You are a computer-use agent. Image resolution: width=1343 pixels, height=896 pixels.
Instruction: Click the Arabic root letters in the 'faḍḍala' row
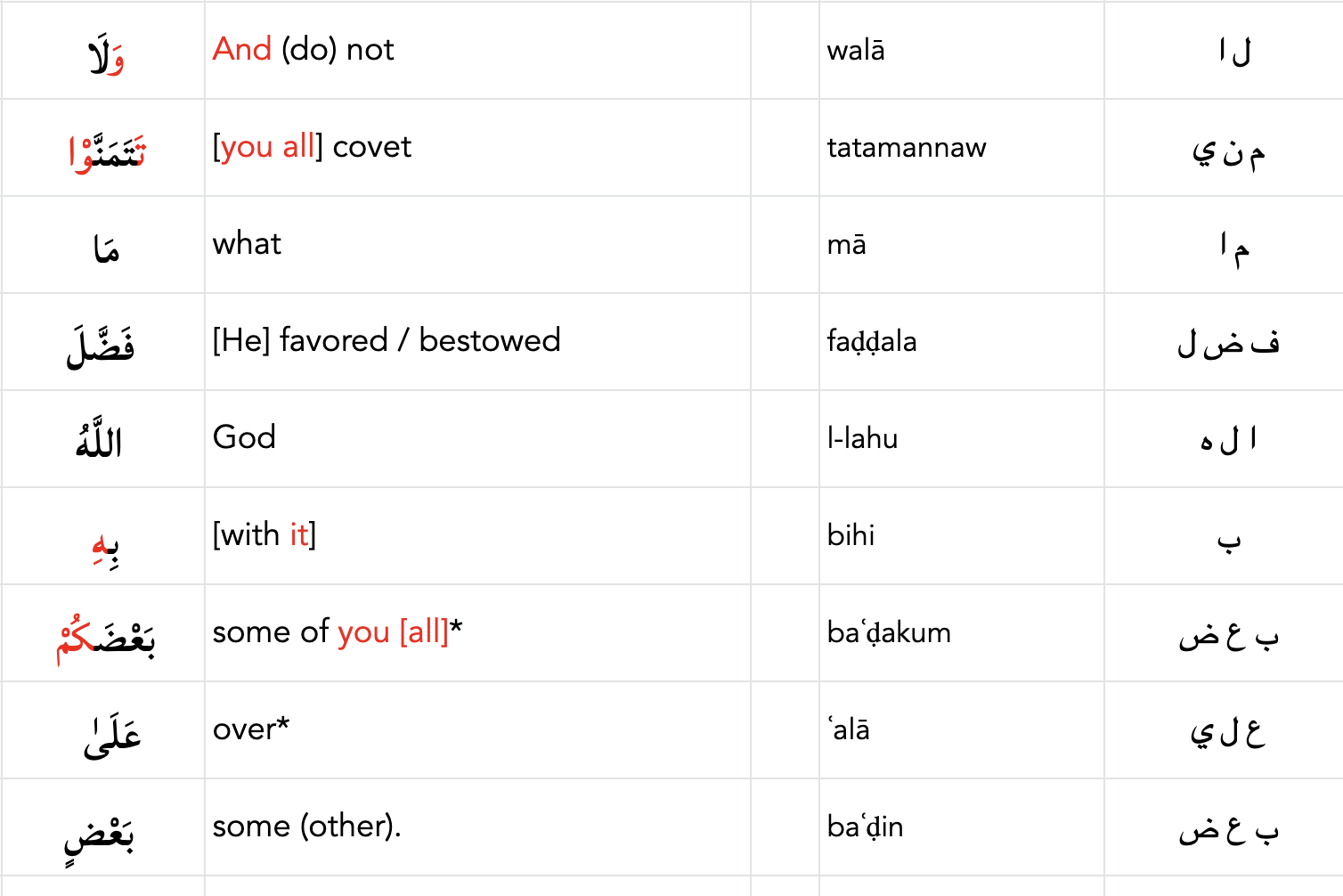click(x=1227, y=343)
